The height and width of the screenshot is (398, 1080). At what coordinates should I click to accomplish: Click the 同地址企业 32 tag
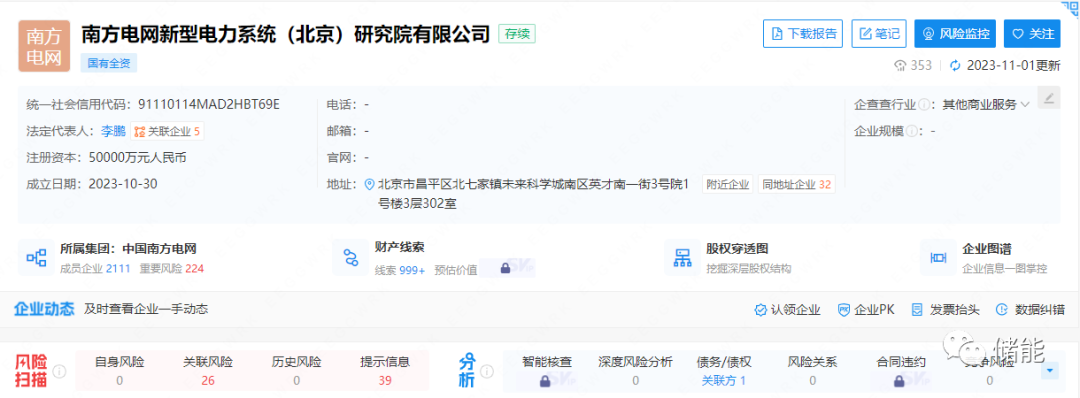pos(797,184)
